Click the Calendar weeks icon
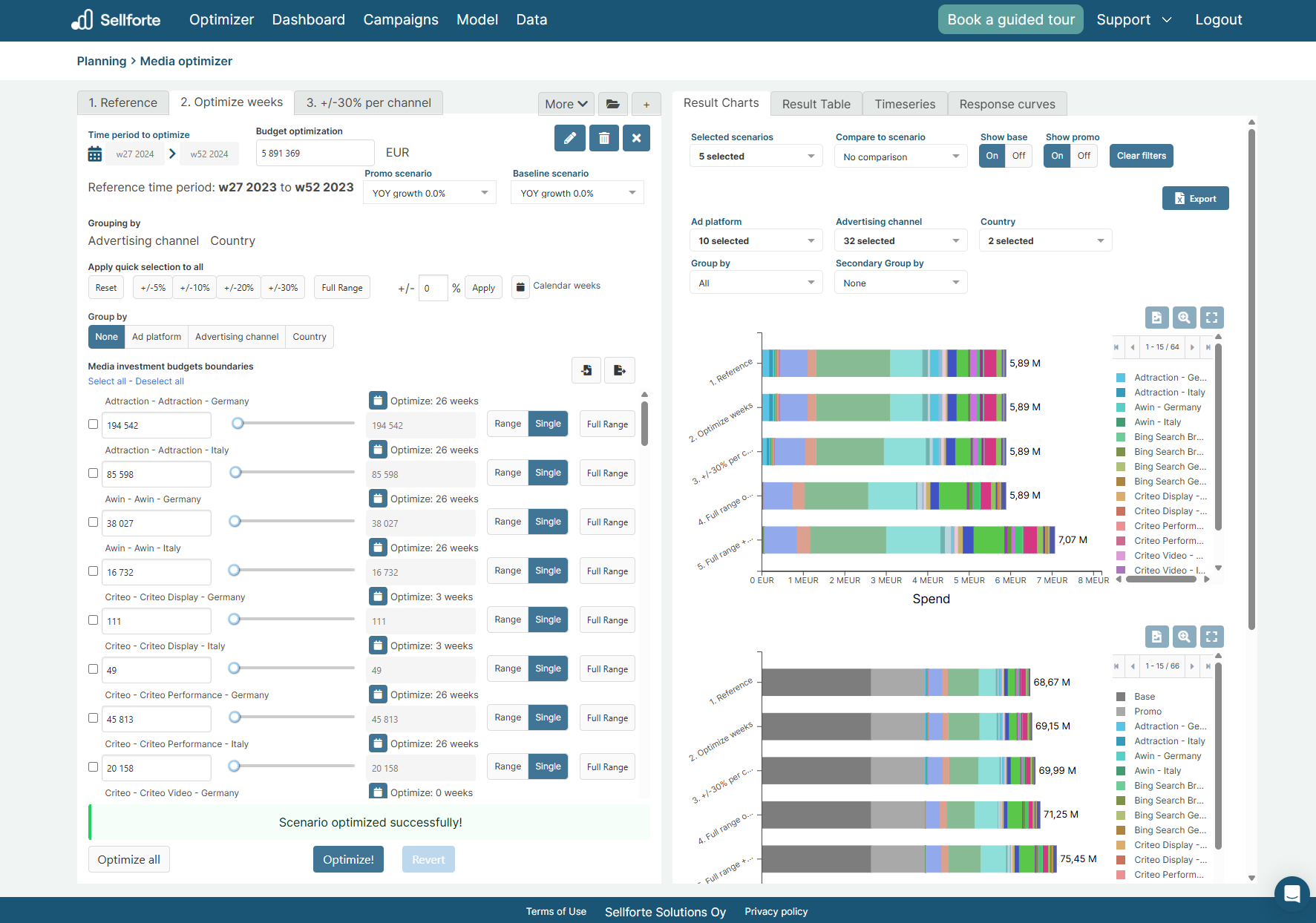This screenshot has height=923, width=1316. (521, 286)
